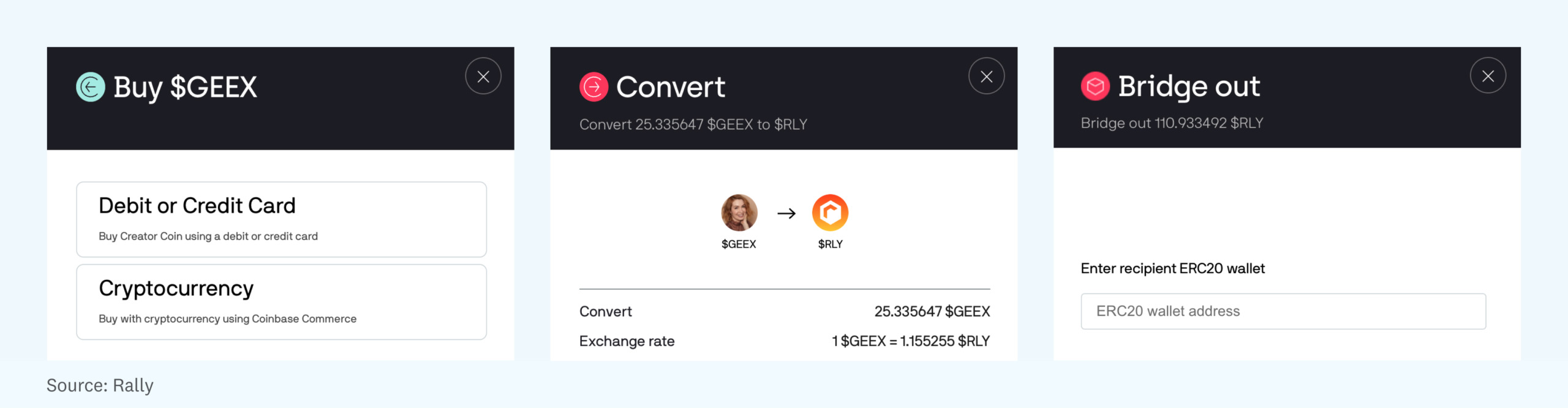Click the $RLY label under the token
Viewport: 1568px width, 408px height.
(x=830, y=244)
